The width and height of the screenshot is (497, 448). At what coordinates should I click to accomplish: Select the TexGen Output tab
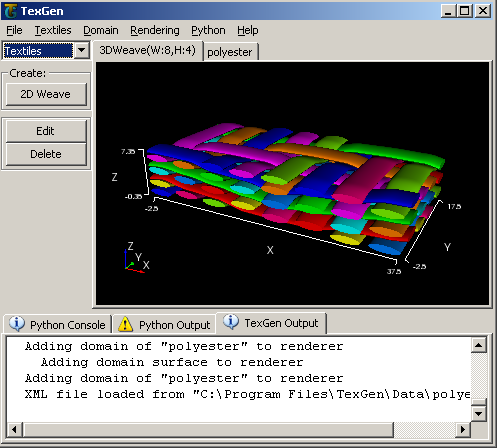(271, 323)
